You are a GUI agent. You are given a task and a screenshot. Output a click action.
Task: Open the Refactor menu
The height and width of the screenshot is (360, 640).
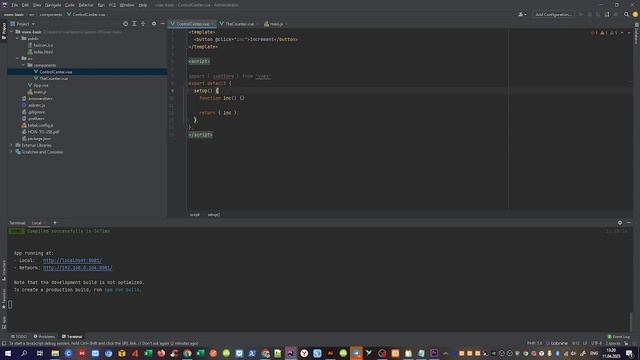(x=86, y=5)
